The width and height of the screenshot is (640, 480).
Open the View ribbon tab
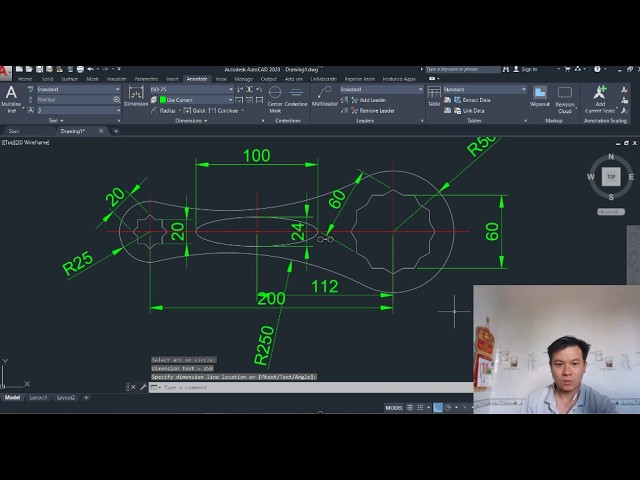[221, 79]
